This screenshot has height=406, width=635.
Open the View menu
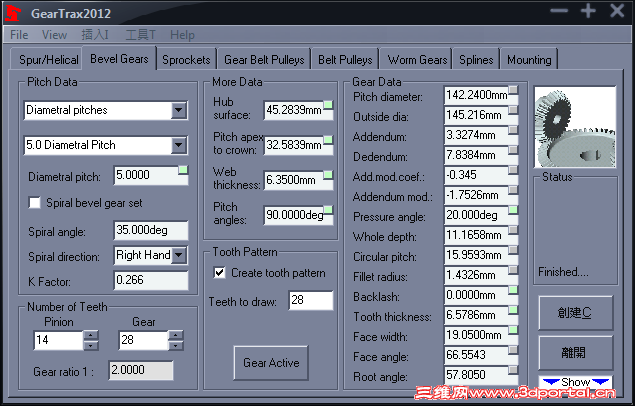pyautogui.click(x=54, y=35)
